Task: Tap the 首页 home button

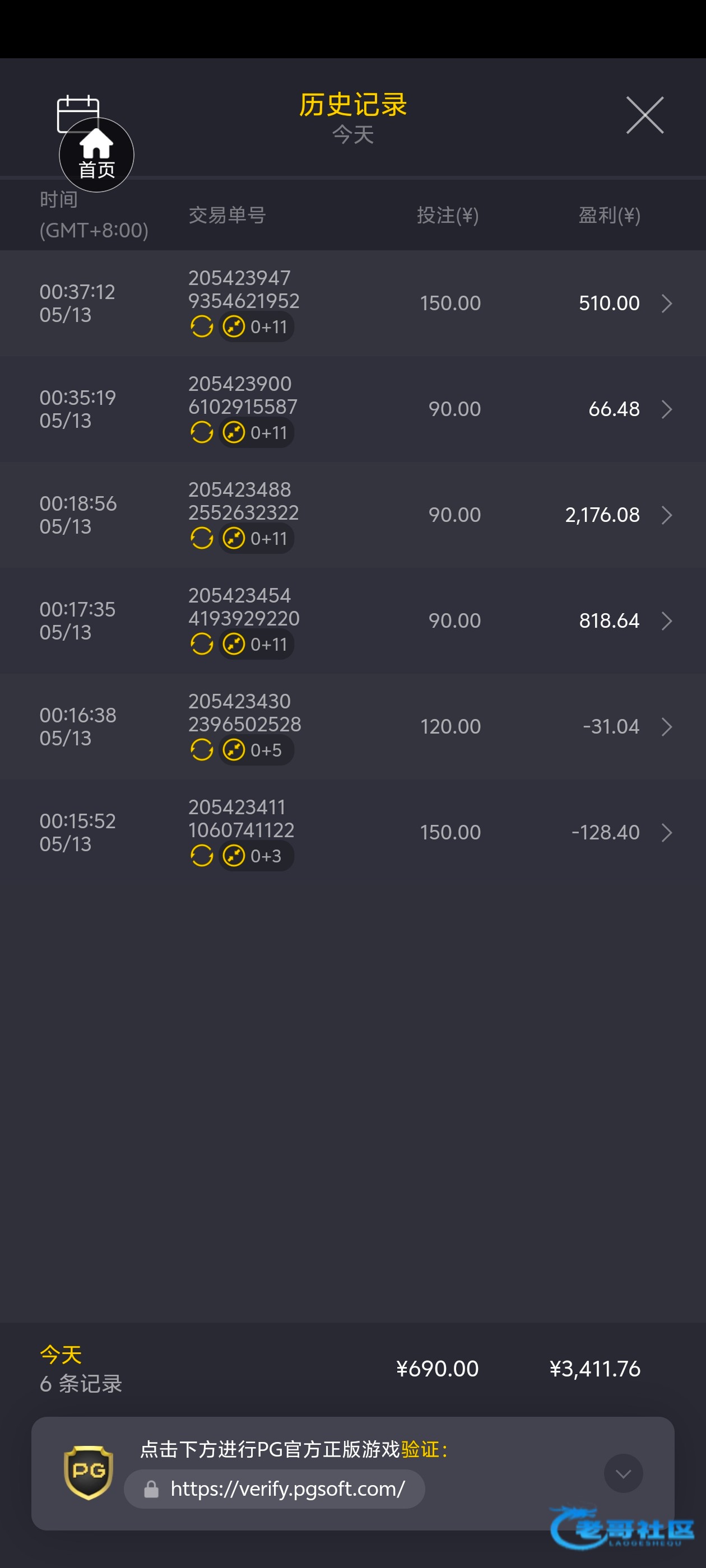Action: [x=96, y=155]
